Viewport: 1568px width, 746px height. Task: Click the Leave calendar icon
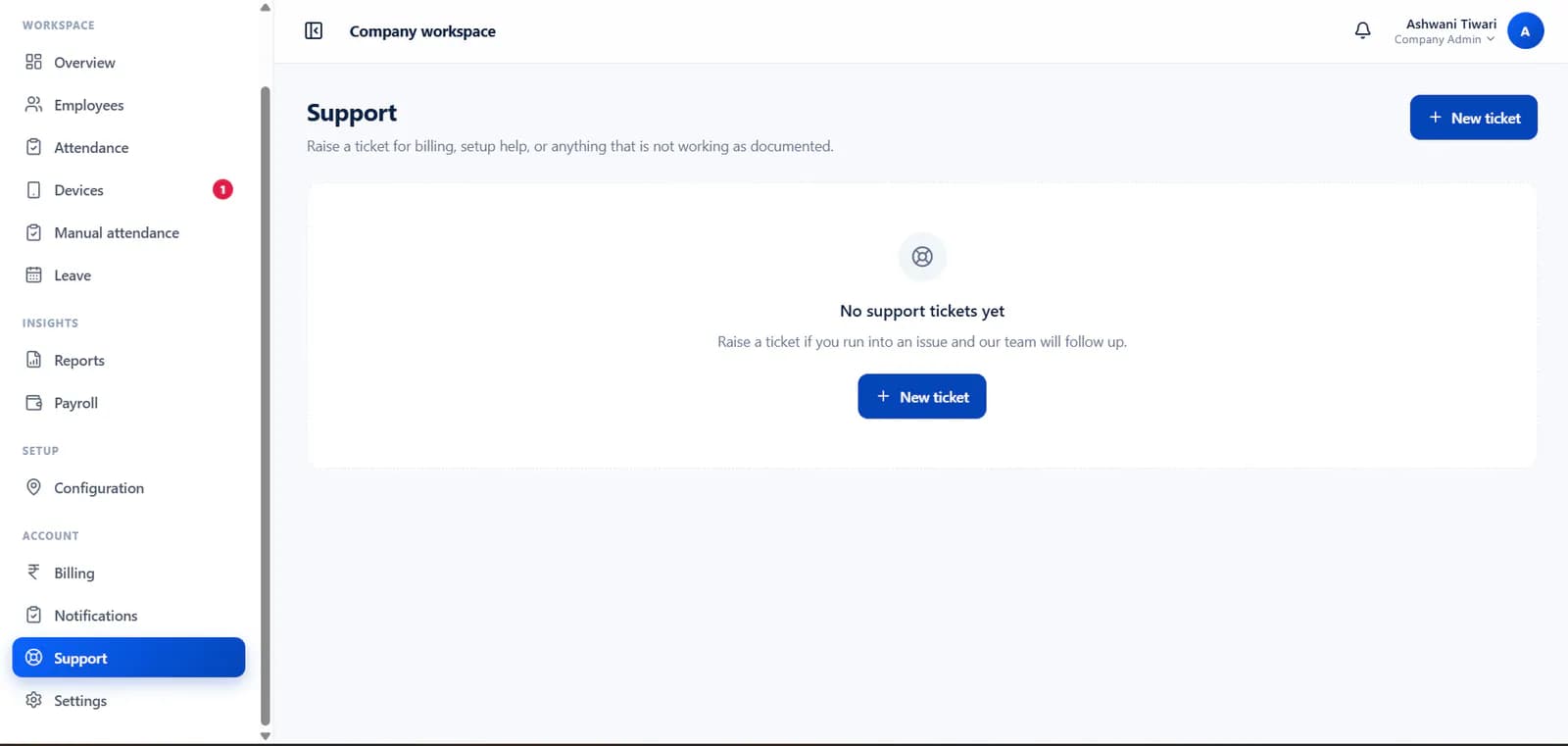33,274
